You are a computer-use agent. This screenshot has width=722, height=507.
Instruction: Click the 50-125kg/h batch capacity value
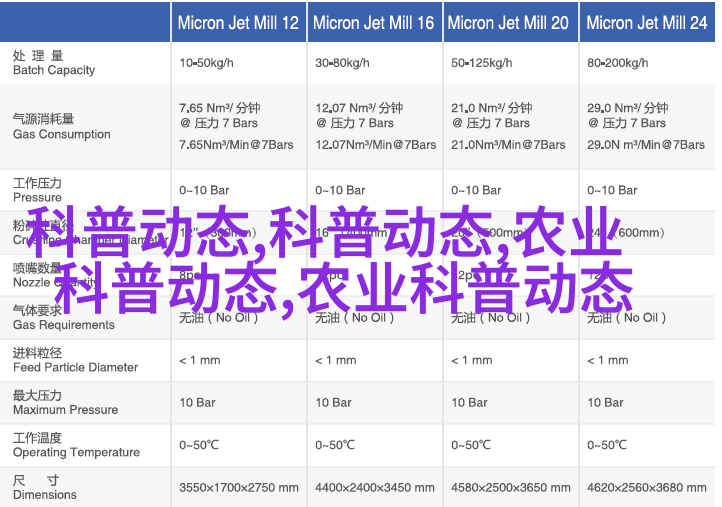coord(482,63)
